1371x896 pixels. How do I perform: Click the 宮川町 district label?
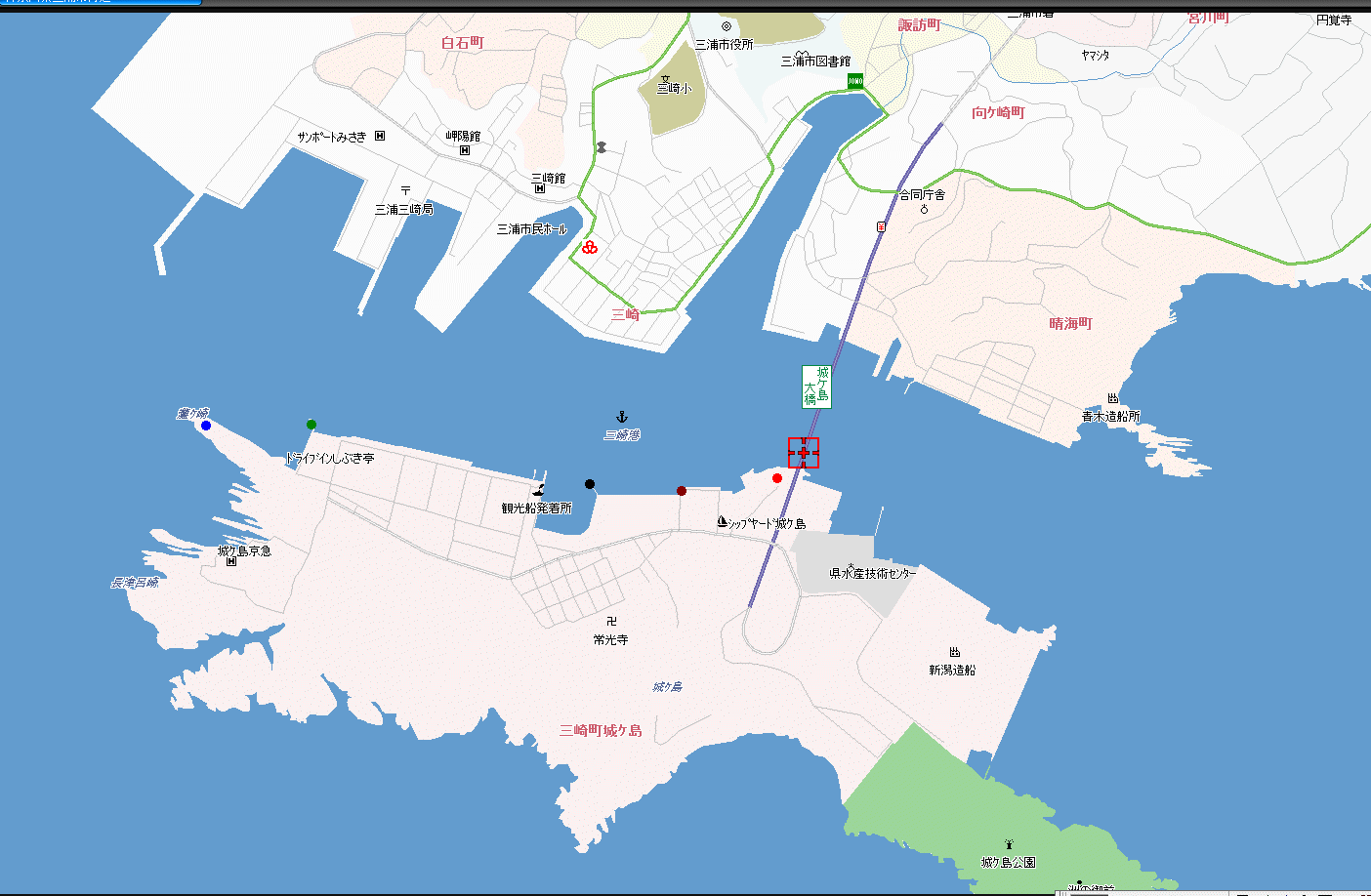click(1209, 18)
